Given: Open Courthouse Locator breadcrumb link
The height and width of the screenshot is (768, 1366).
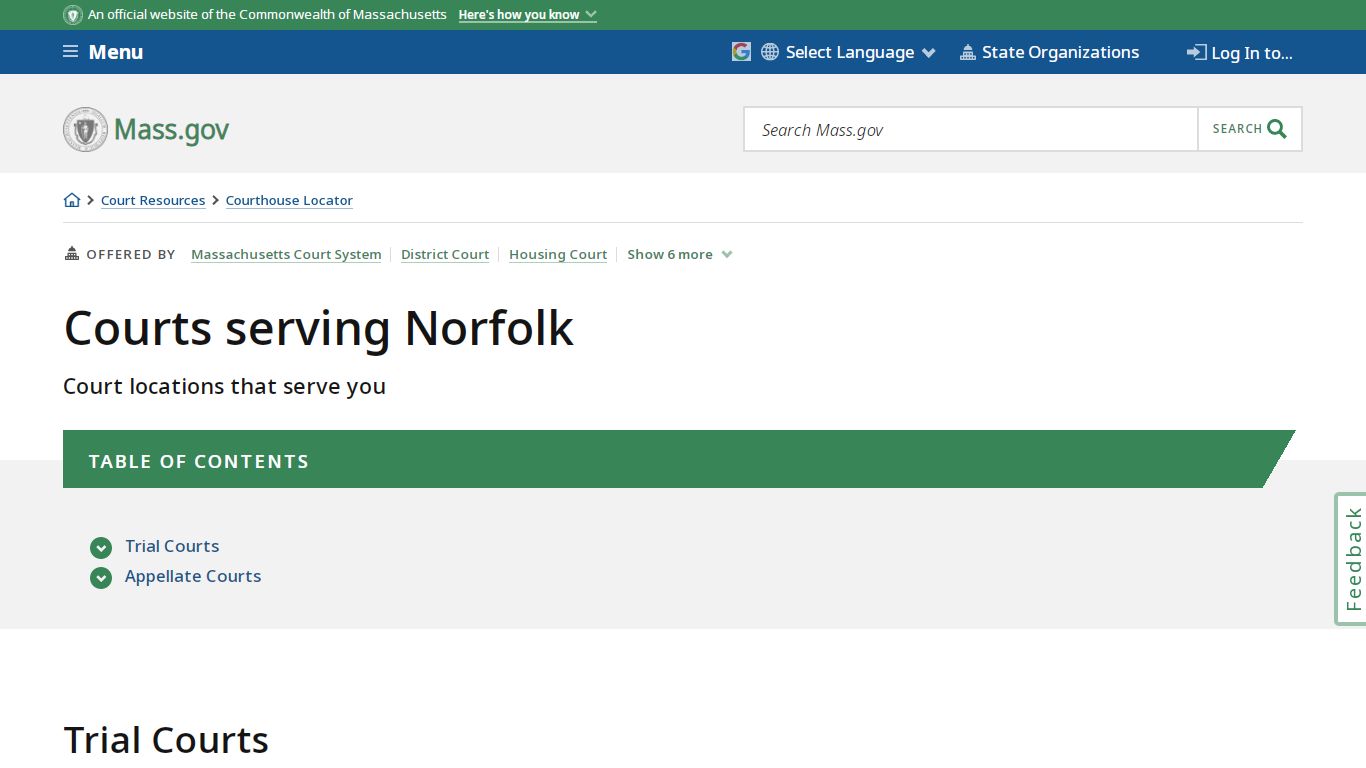Looking at the screenshot, I should pos(289,200).
